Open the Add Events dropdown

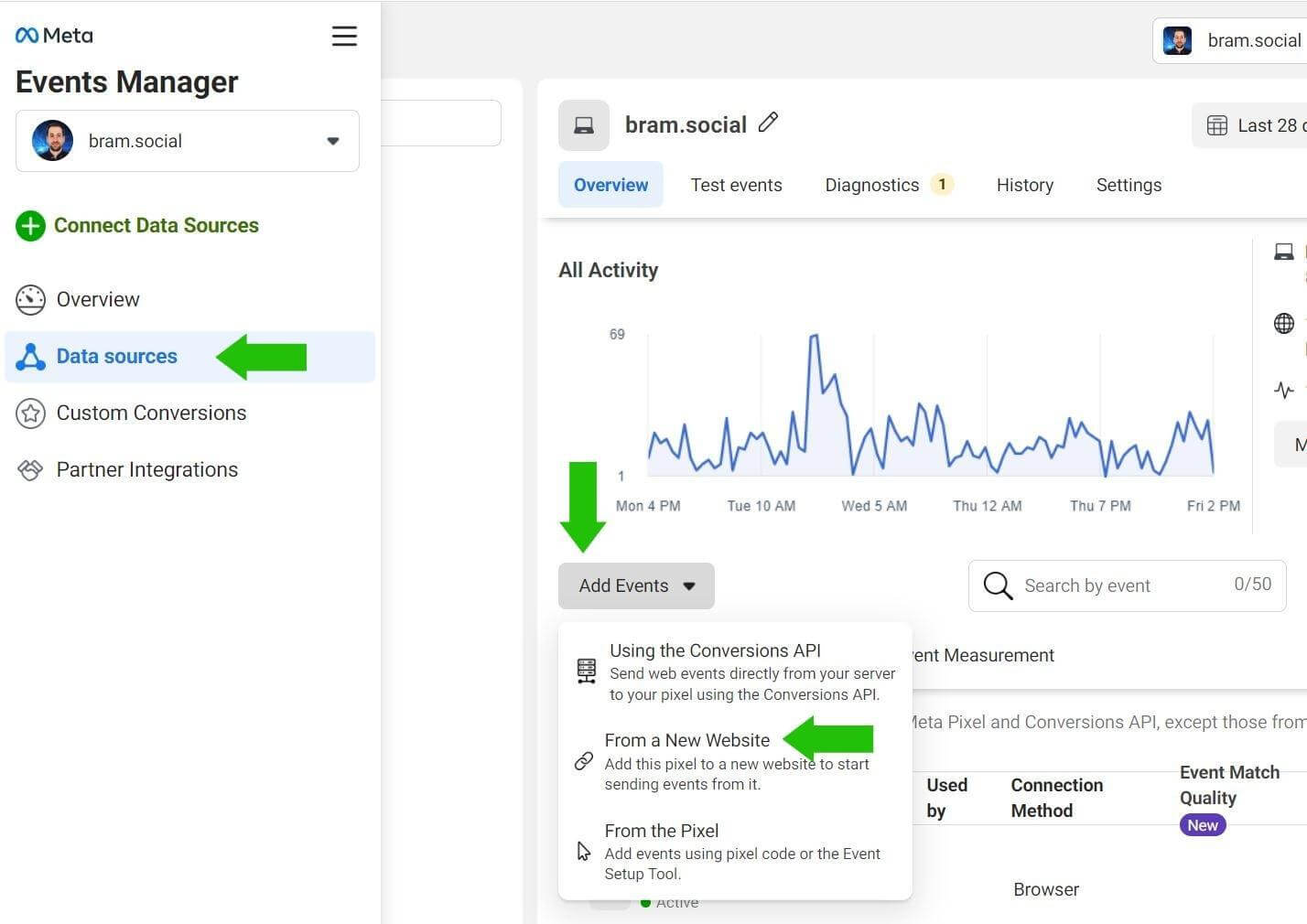(x=636, y=586)
